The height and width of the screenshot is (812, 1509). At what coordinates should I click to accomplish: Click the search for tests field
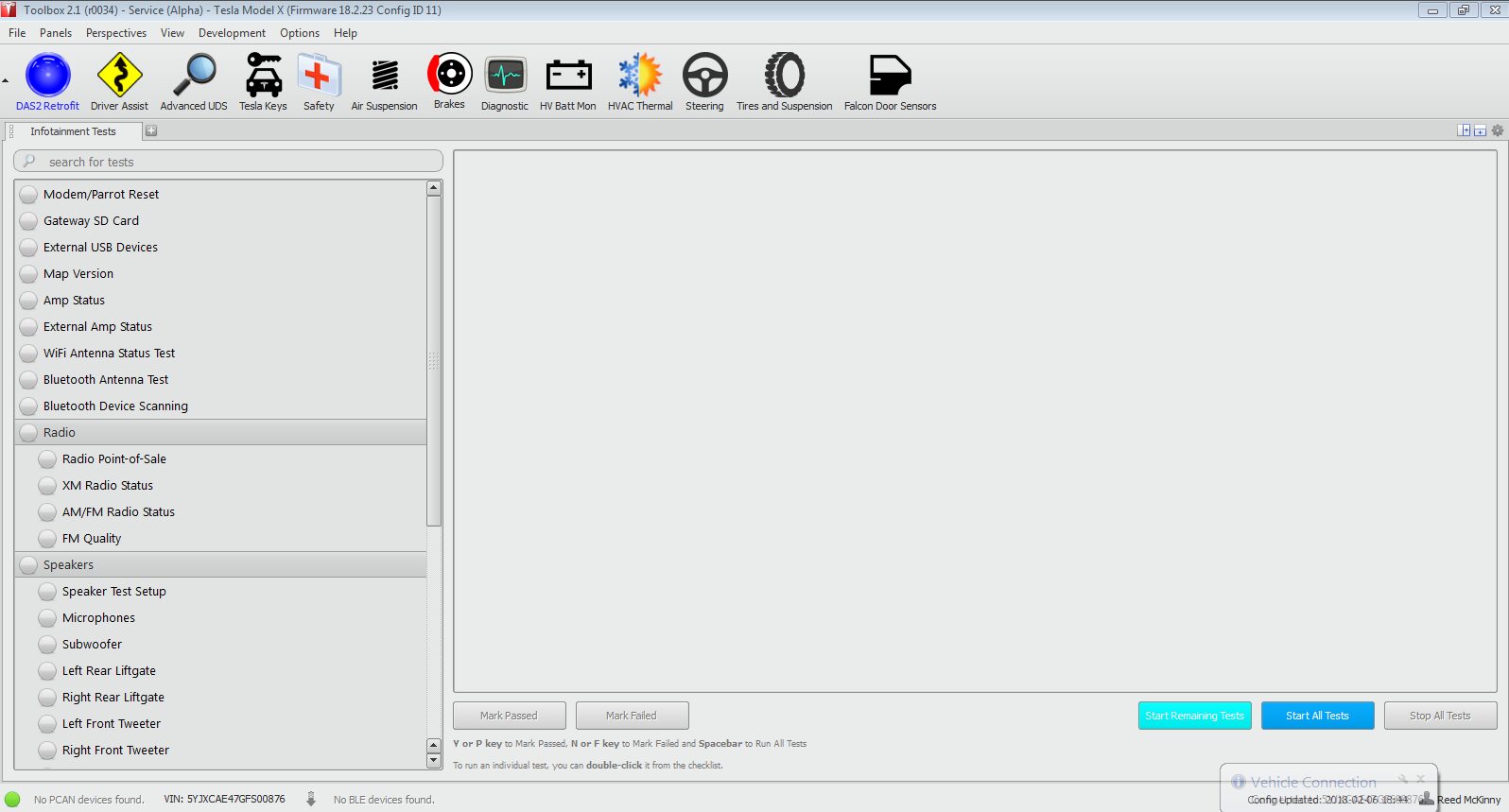click(236, 162)
